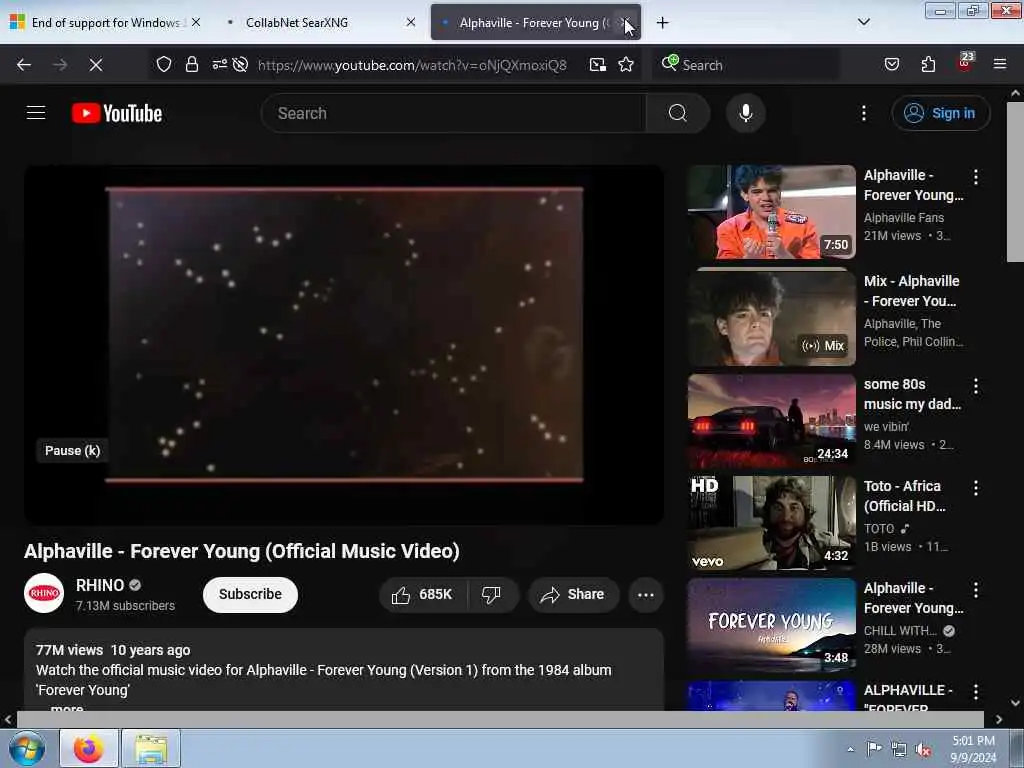Open the YouTube guide hamburger menu
The height and width of the screenshot is (768, 1024).
pyautogui.click(x=36, y=113)
